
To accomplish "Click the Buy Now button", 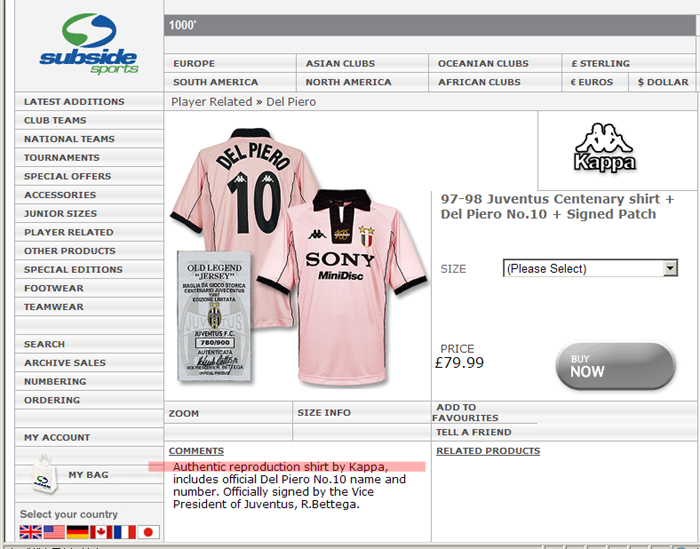I will coord(615,366).
